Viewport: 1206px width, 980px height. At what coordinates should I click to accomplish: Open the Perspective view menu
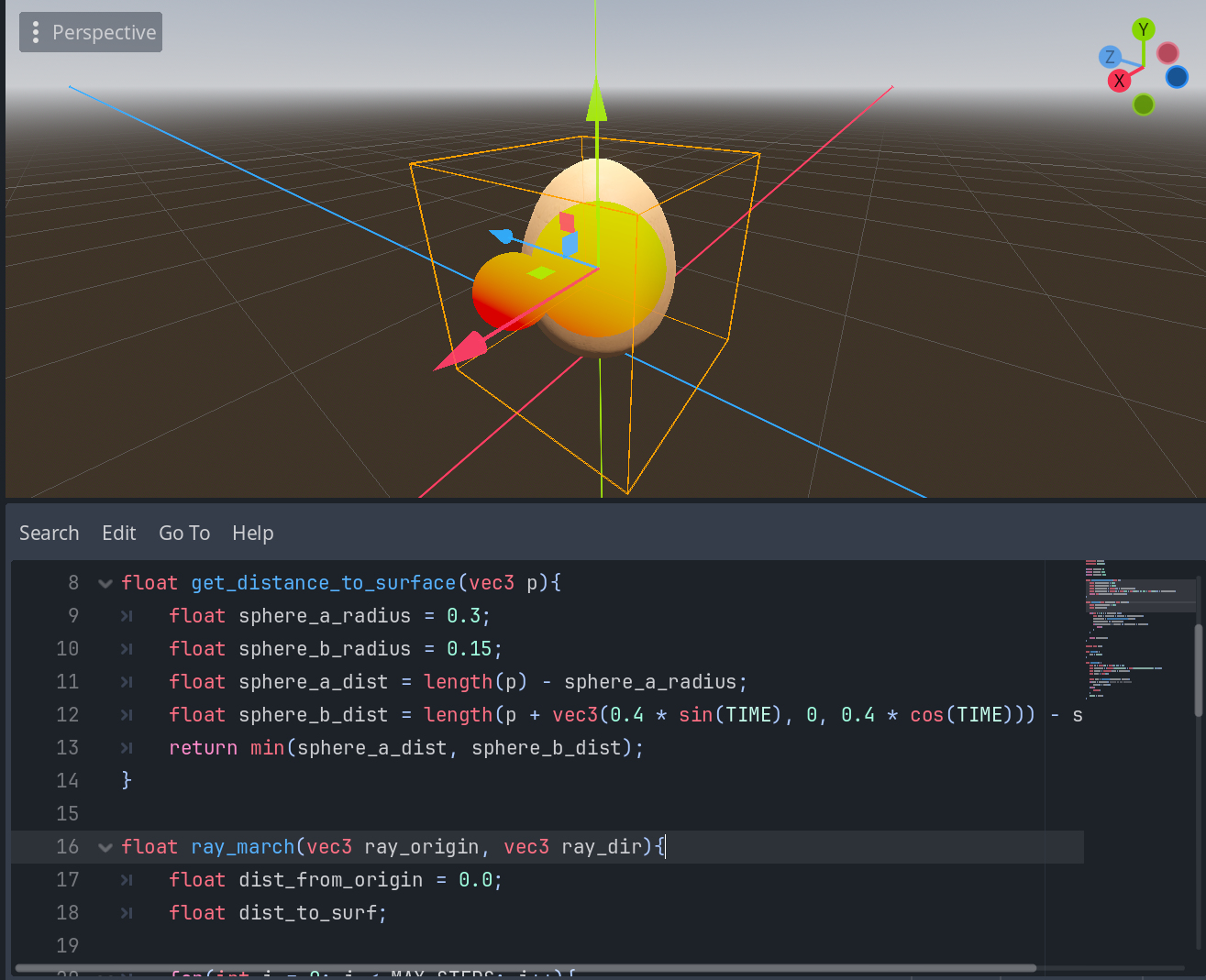coord(91,32)
